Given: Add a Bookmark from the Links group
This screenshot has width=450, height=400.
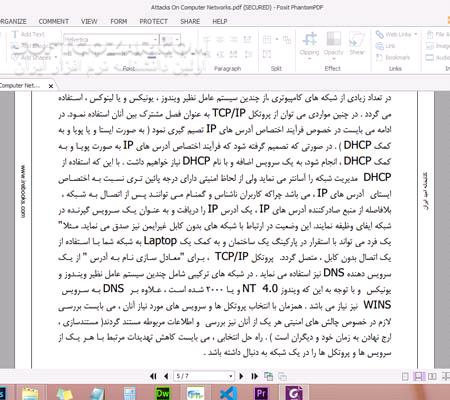Looking at the screenshot, I should point(393,57).
